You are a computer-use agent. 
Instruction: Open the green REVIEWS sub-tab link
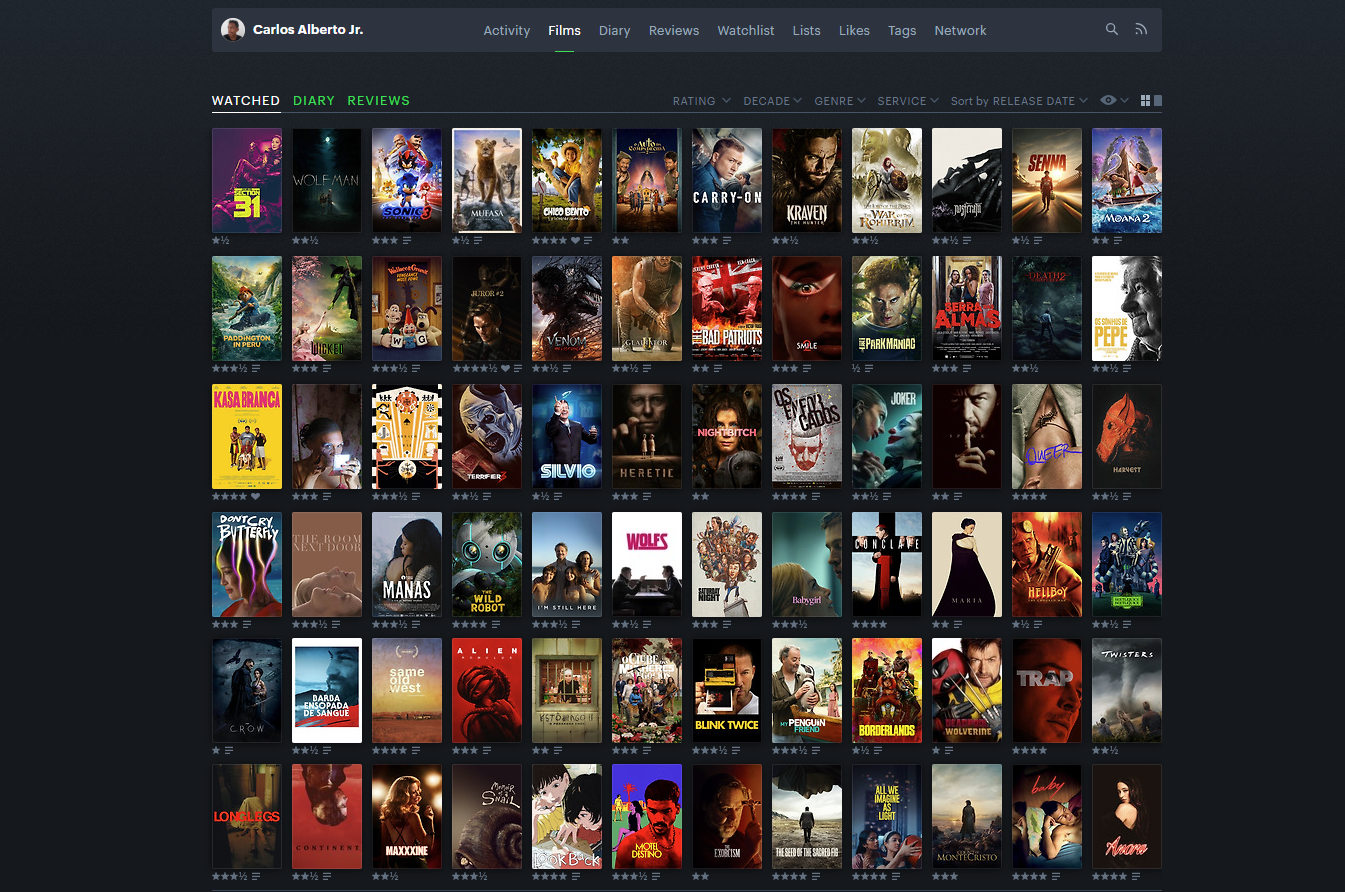[379, 100]
